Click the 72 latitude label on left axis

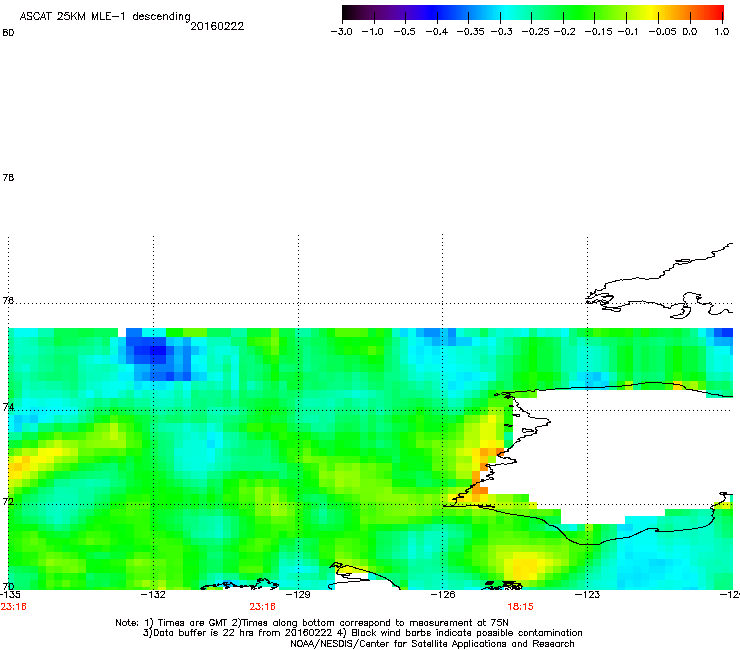[x=8, y=501]
